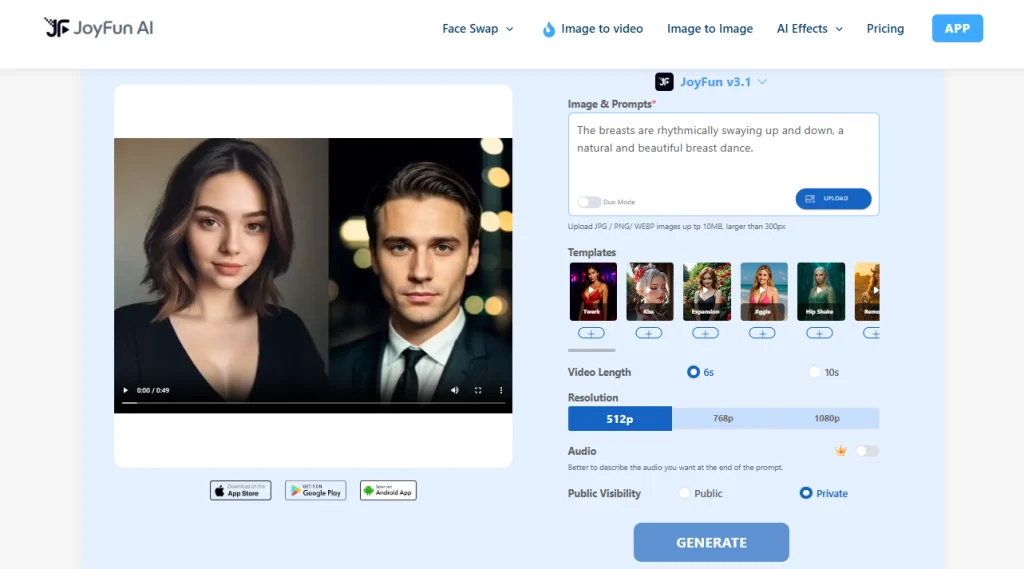The image size is (1024, 569).
Task: Mute the video using the speaker icon
Action: (455, 390)
